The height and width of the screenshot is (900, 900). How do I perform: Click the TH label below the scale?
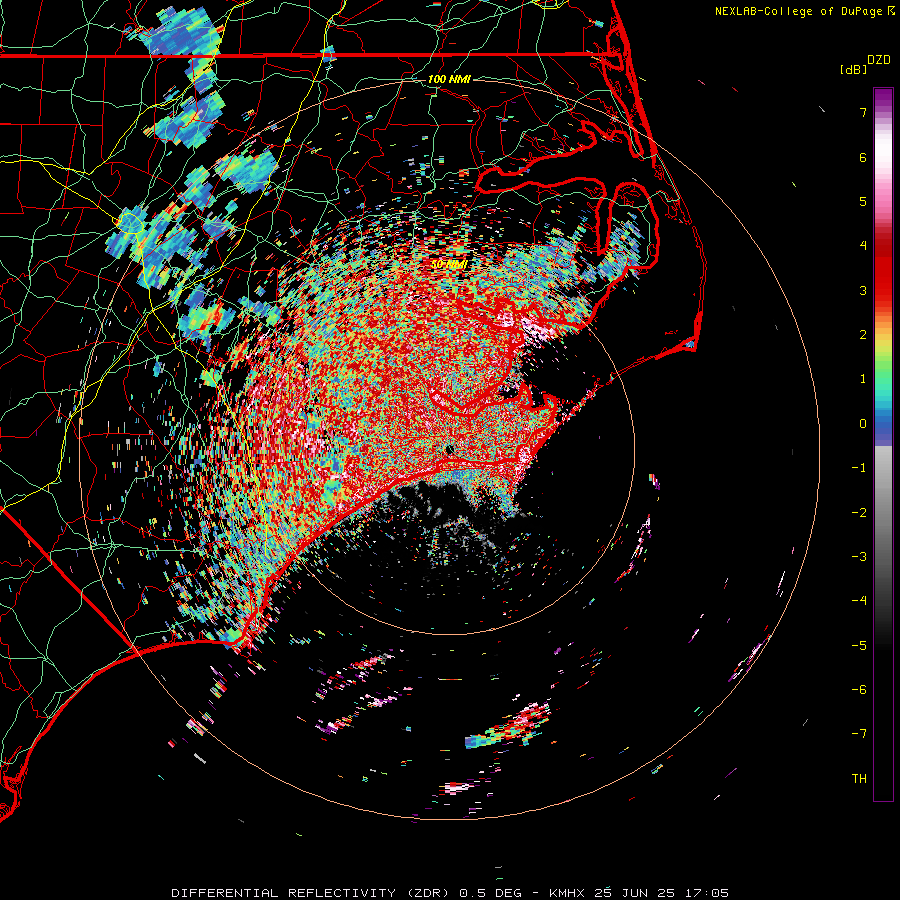coord(859,778)
